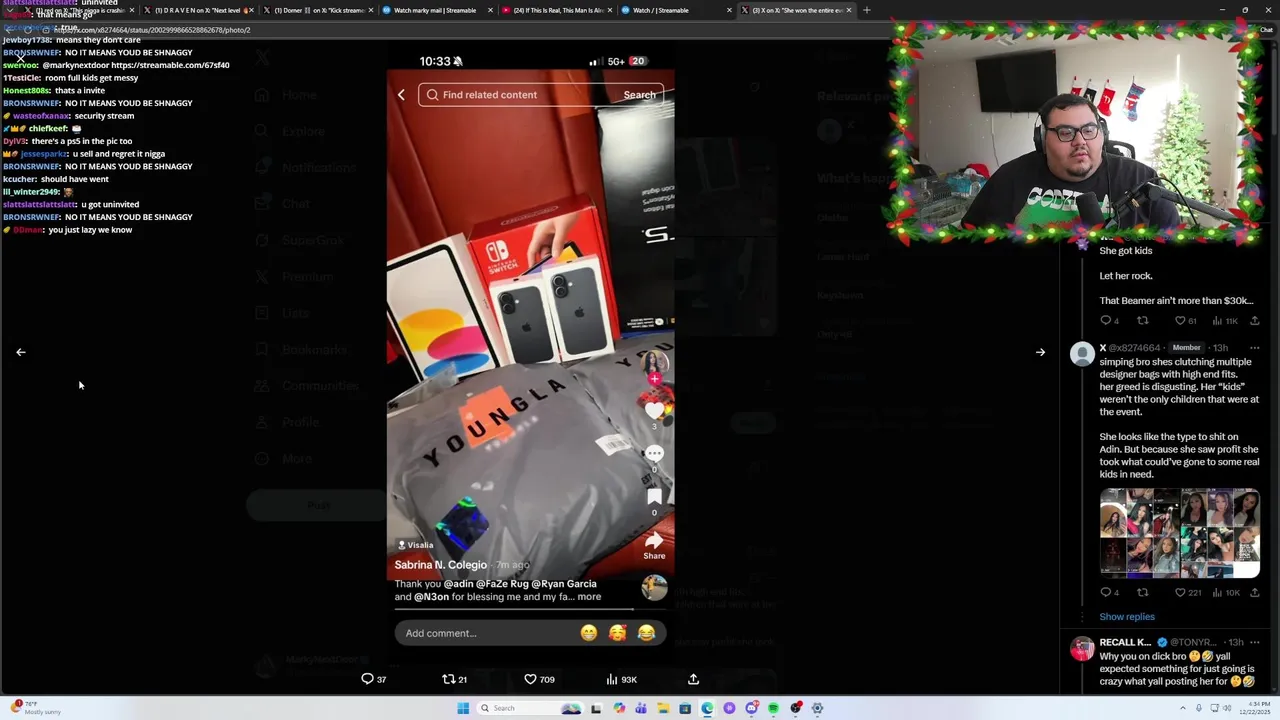Open Spotify from the taskbar

point(773,708)
